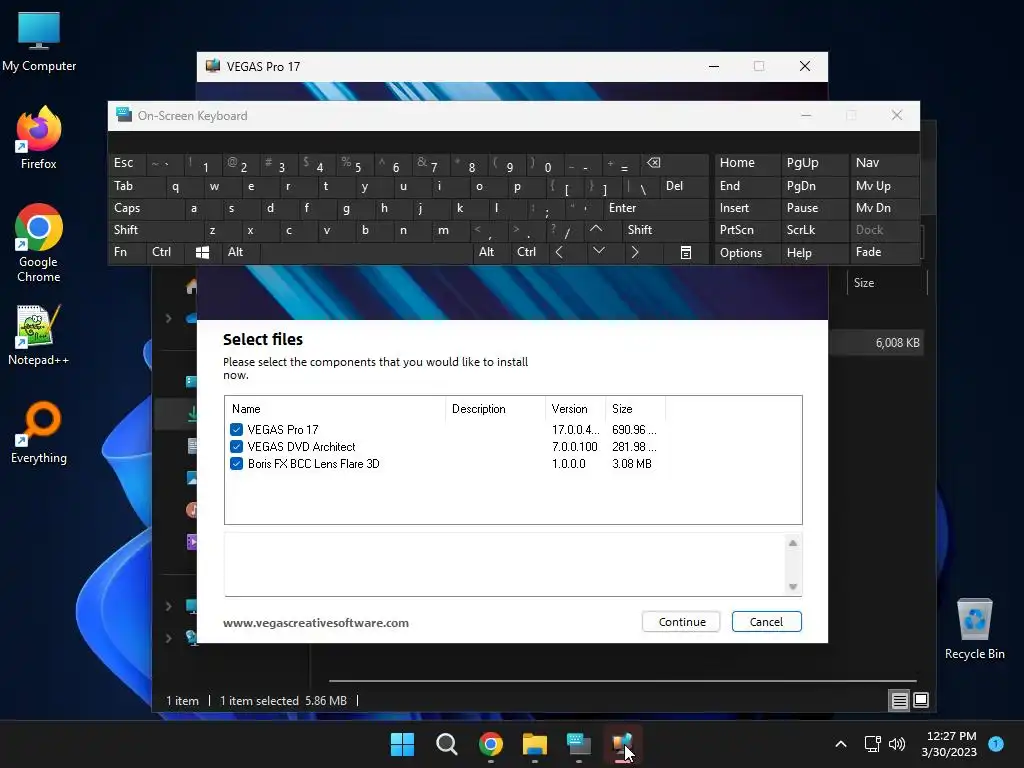Show hidden tray icons chevron

tap(841, 744)
